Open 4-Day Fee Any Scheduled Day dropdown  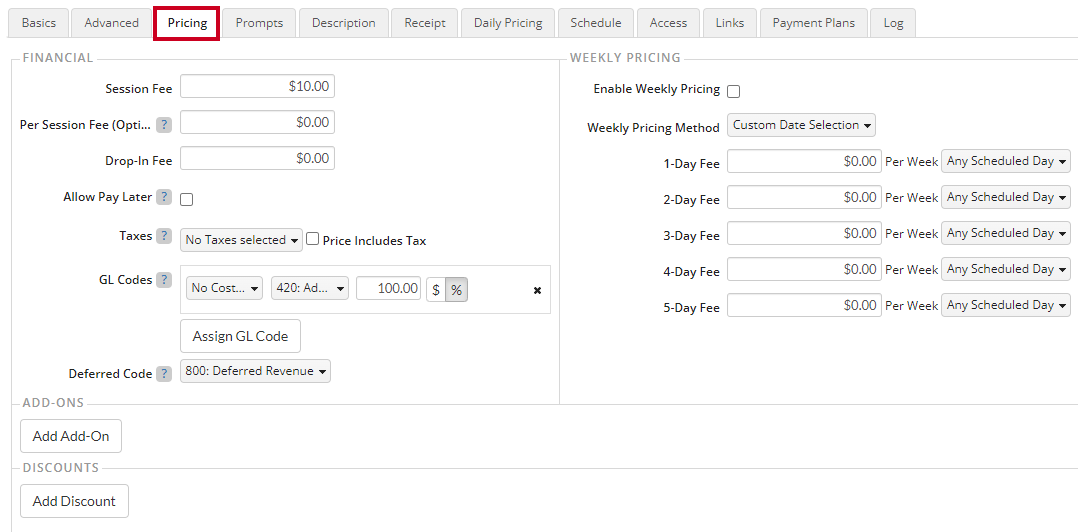pos(1006,269)
